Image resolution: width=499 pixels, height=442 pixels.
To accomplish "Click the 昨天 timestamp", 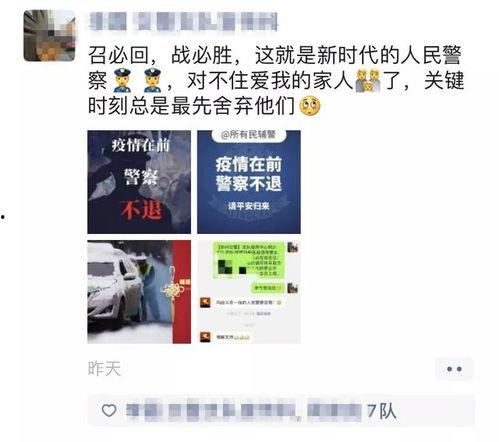I will (x=104, y=369).
